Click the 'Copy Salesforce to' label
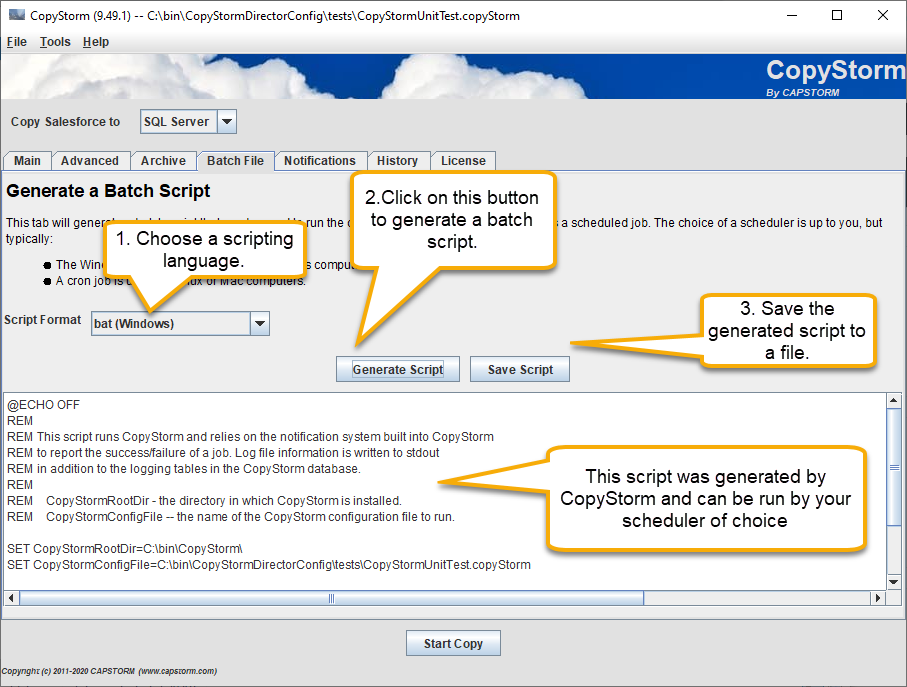This screenshot has width=907, height=687. (65, 121)
